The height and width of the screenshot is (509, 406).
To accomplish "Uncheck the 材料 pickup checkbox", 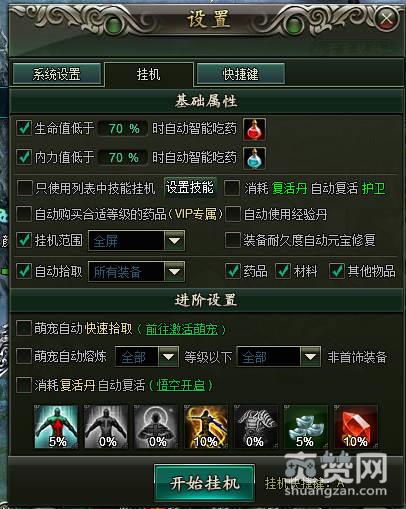I will (283, 271).
